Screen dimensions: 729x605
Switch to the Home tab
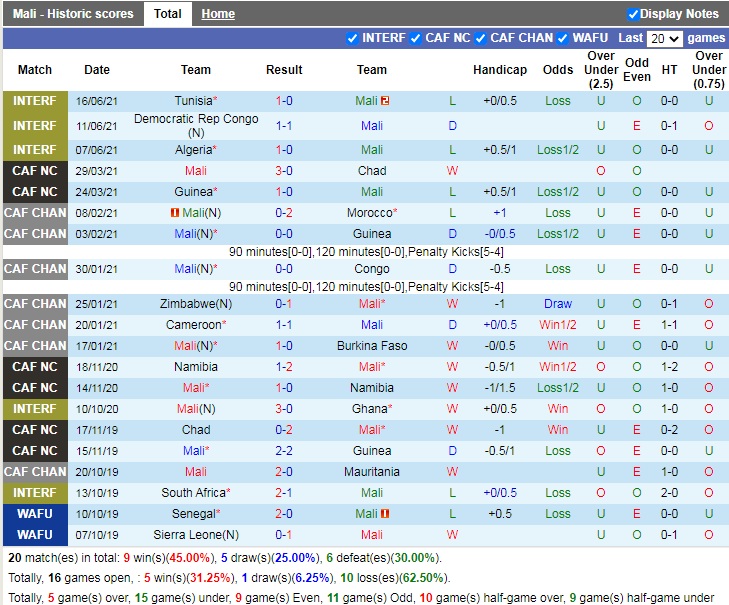(x=218, y=14)
